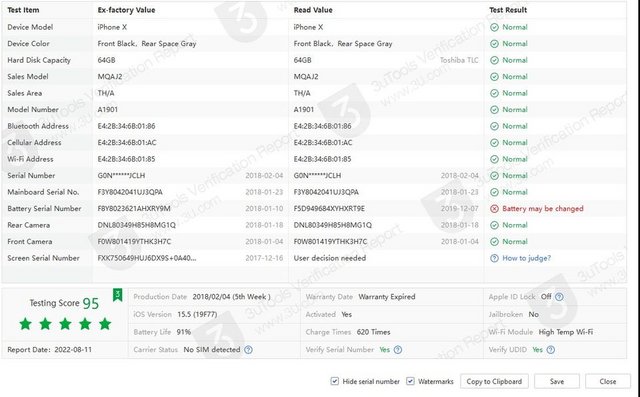Click the ex-factory serial number G0N******JCLH

click(x=121, y=176)
